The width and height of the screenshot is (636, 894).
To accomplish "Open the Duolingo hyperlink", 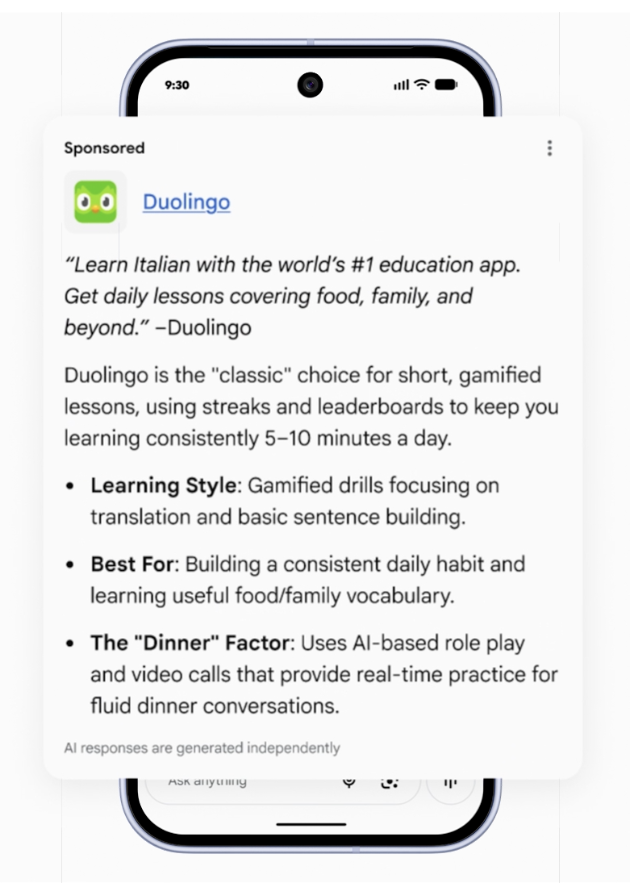I will [187, 202].
